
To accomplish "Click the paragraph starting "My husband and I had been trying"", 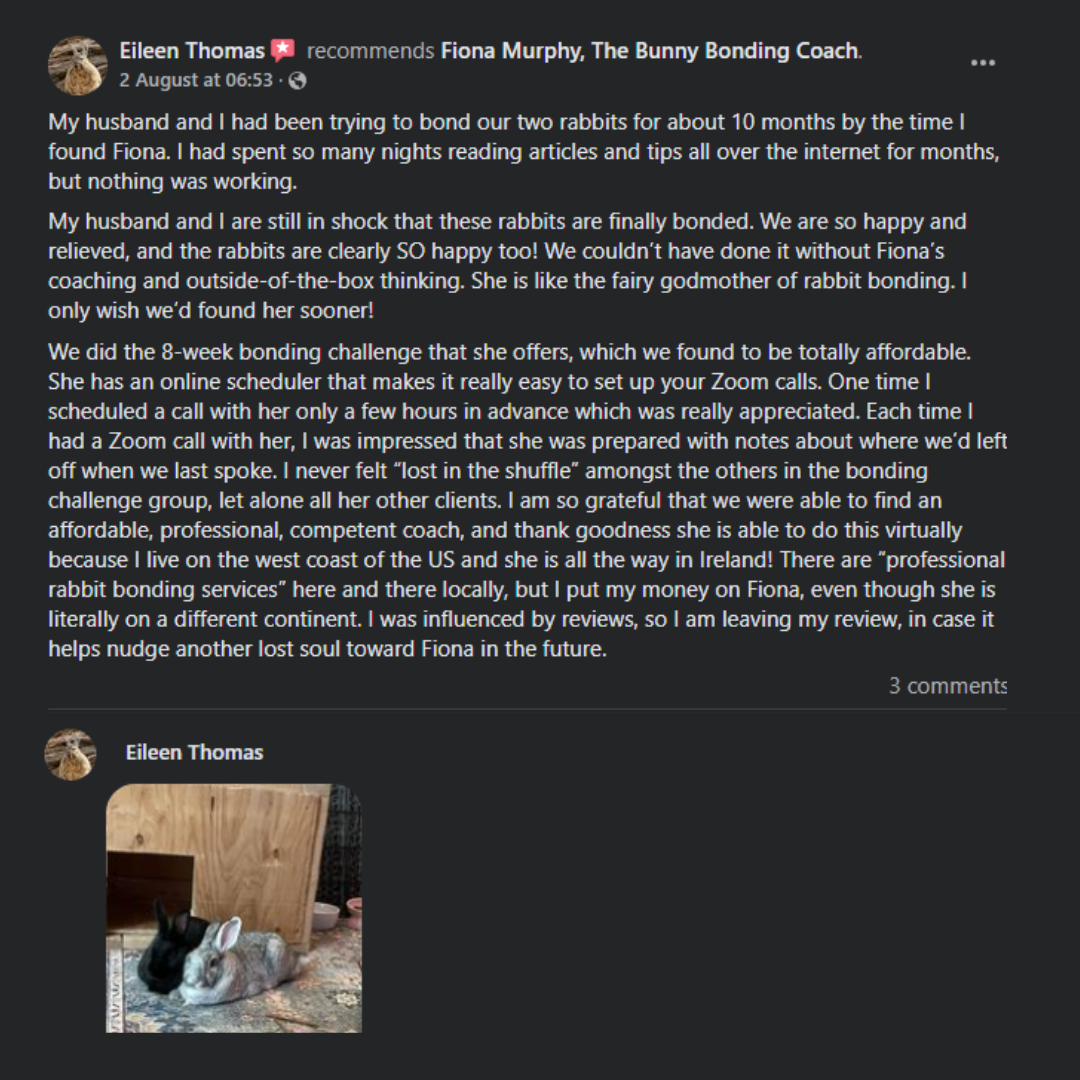I will tap(520, 153).
